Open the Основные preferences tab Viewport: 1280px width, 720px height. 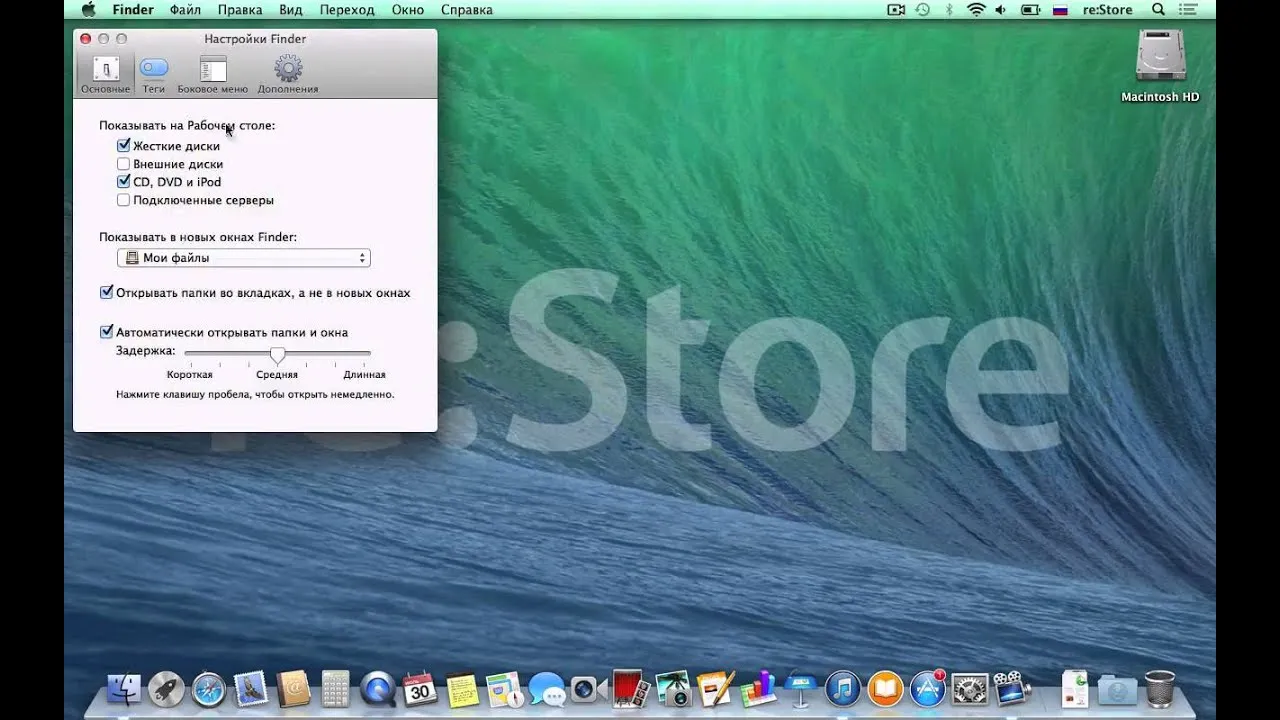tap(106, 75)
